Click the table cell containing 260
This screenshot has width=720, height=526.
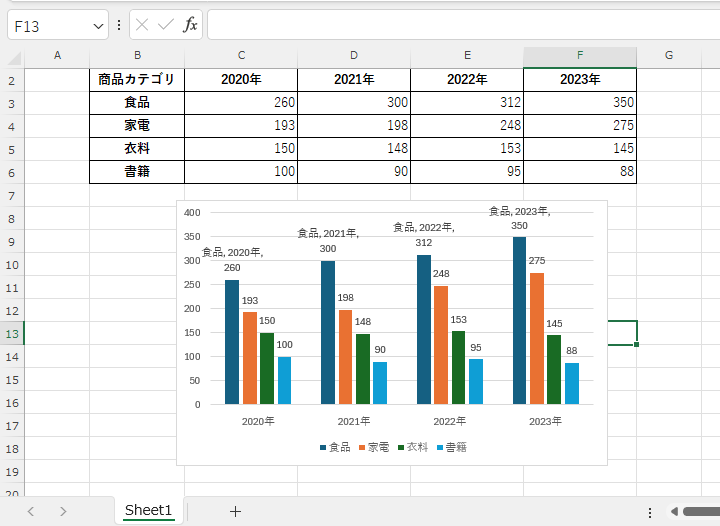(241, 103)
